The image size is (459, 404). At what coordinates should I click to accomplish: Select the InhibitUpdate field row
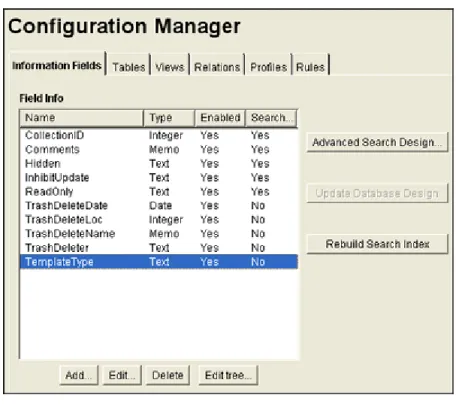coord(159,178)
